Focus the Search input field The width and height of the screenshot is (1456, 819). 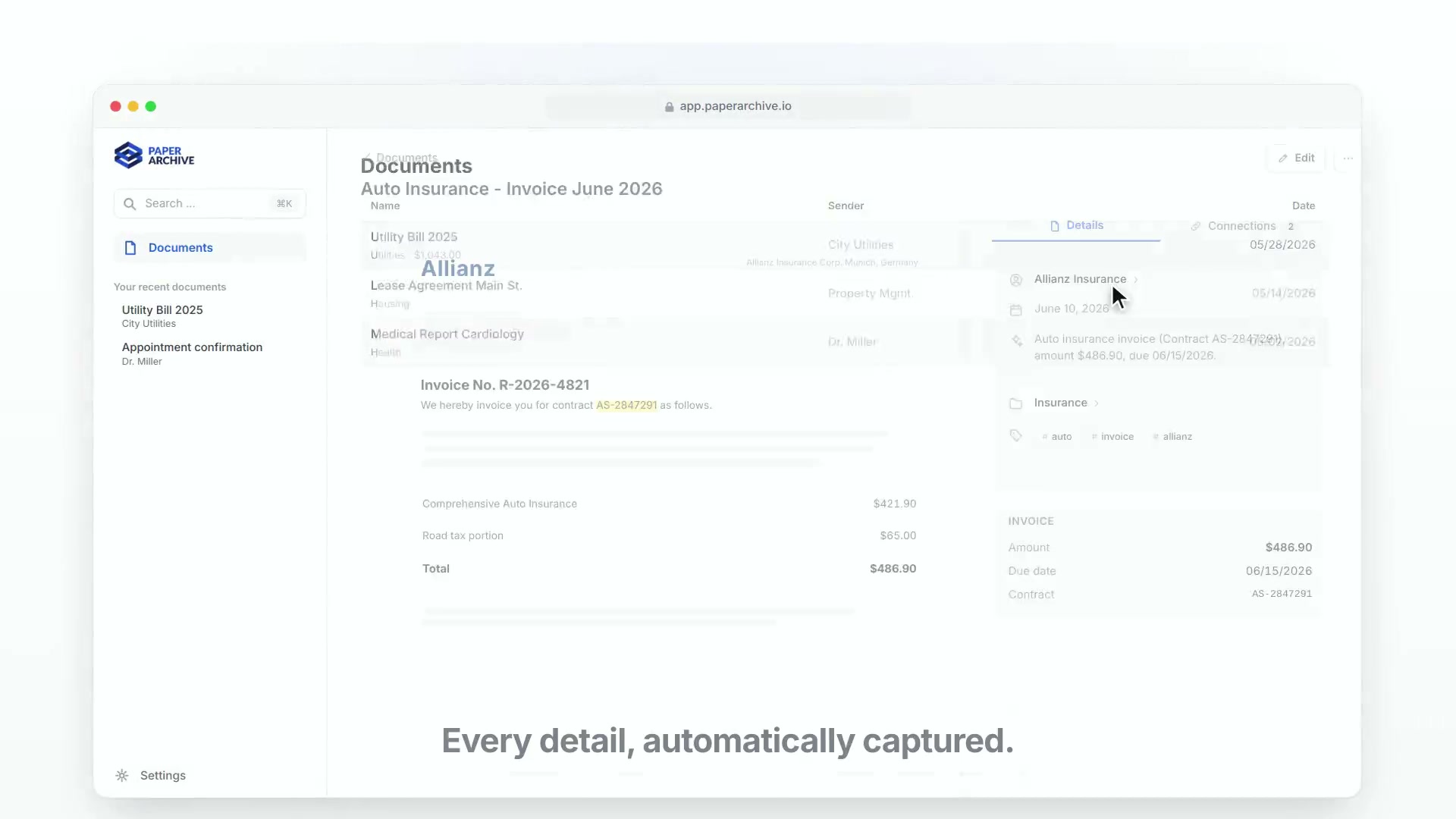(210, 204)
